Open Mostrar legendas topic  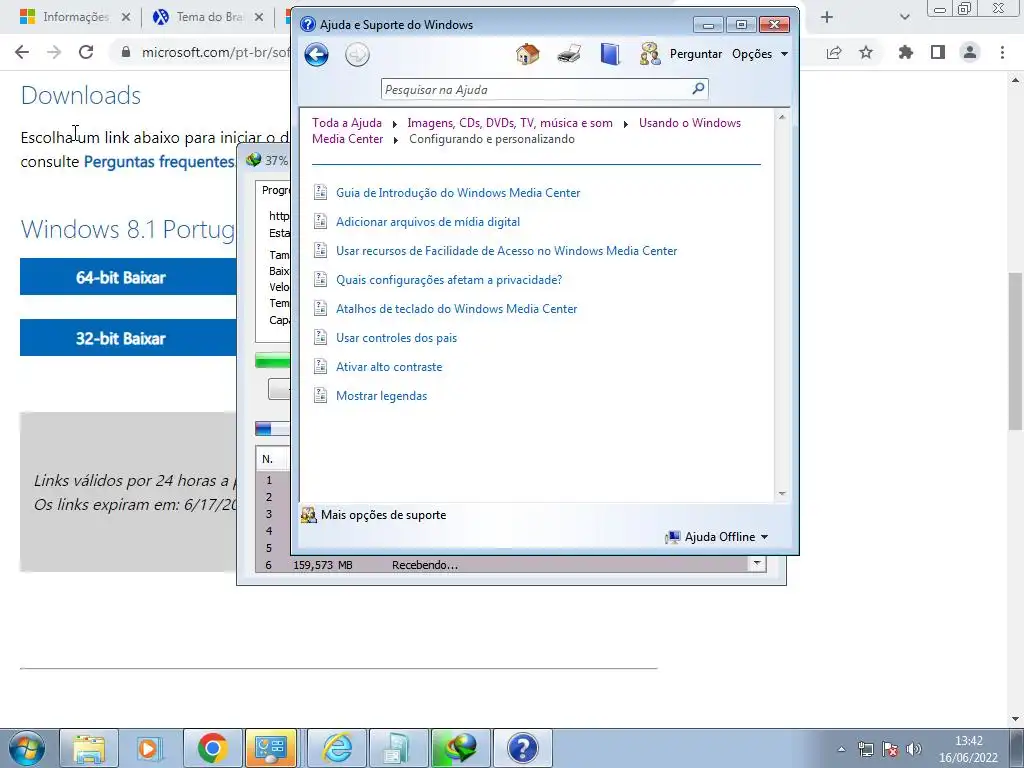tap(381, 396)
